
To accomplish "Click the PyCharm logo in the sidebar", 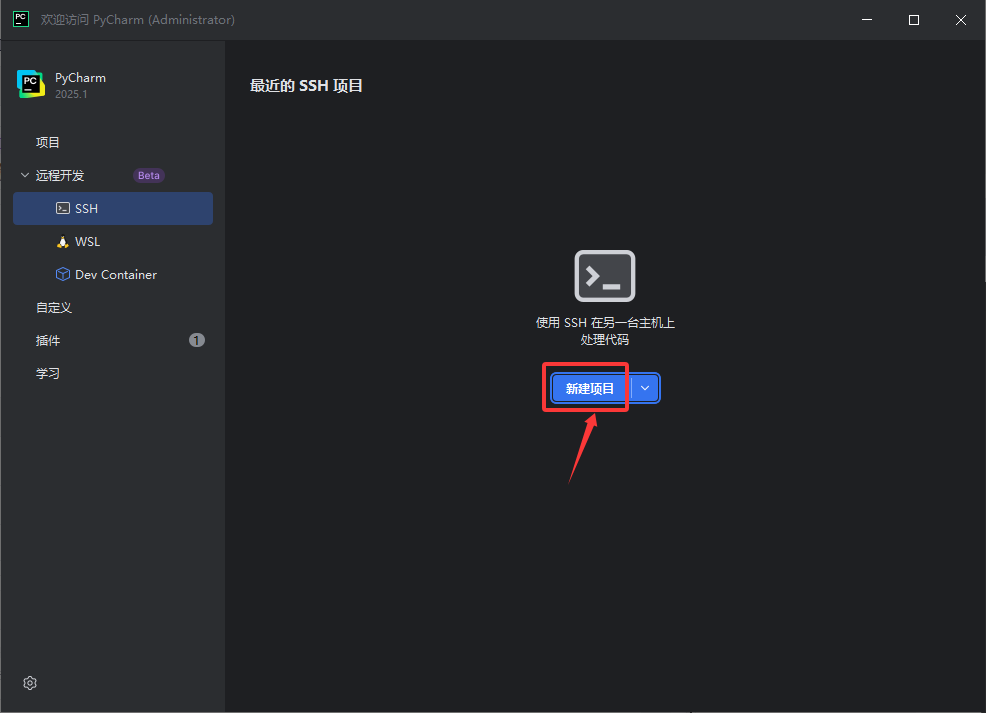I will click(x=31, y=84).
